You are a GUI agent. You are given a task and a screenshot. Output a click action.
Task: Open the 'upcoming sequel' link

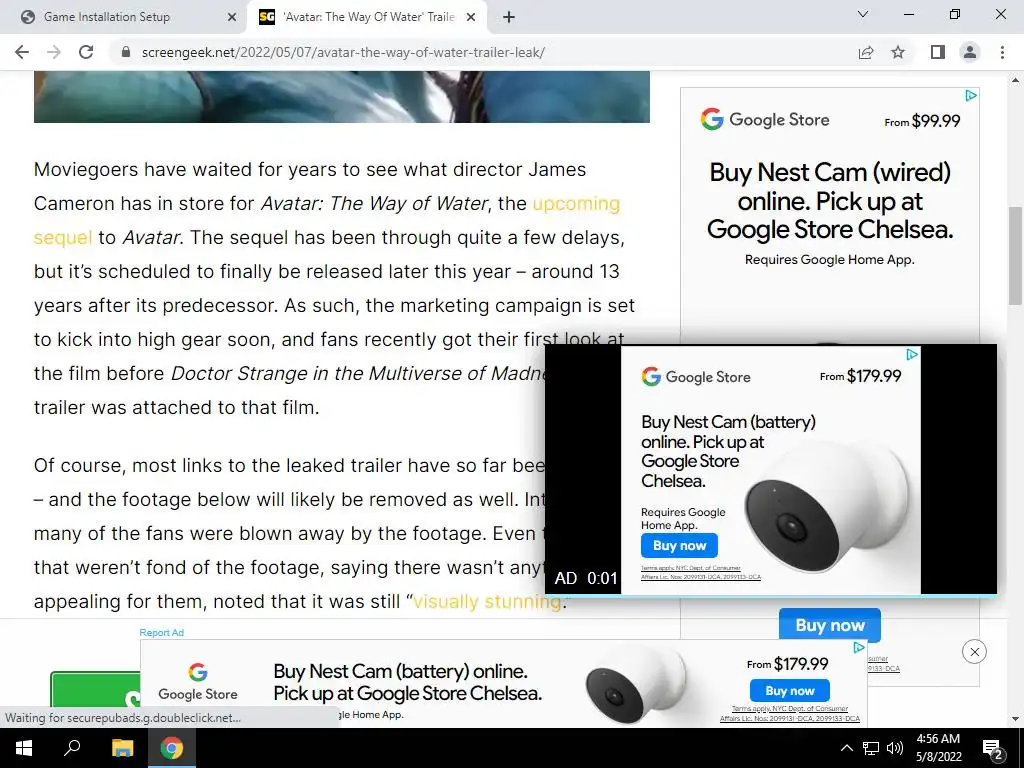(x=576, y=204)
